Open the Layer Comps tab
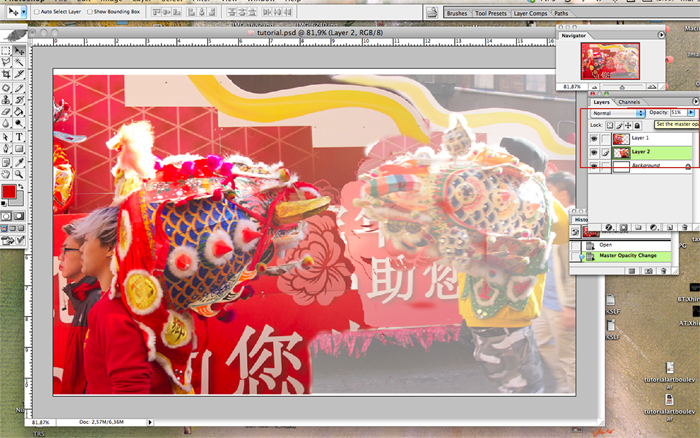The width and height of the screenshot is (700, 438). (530, 13)
